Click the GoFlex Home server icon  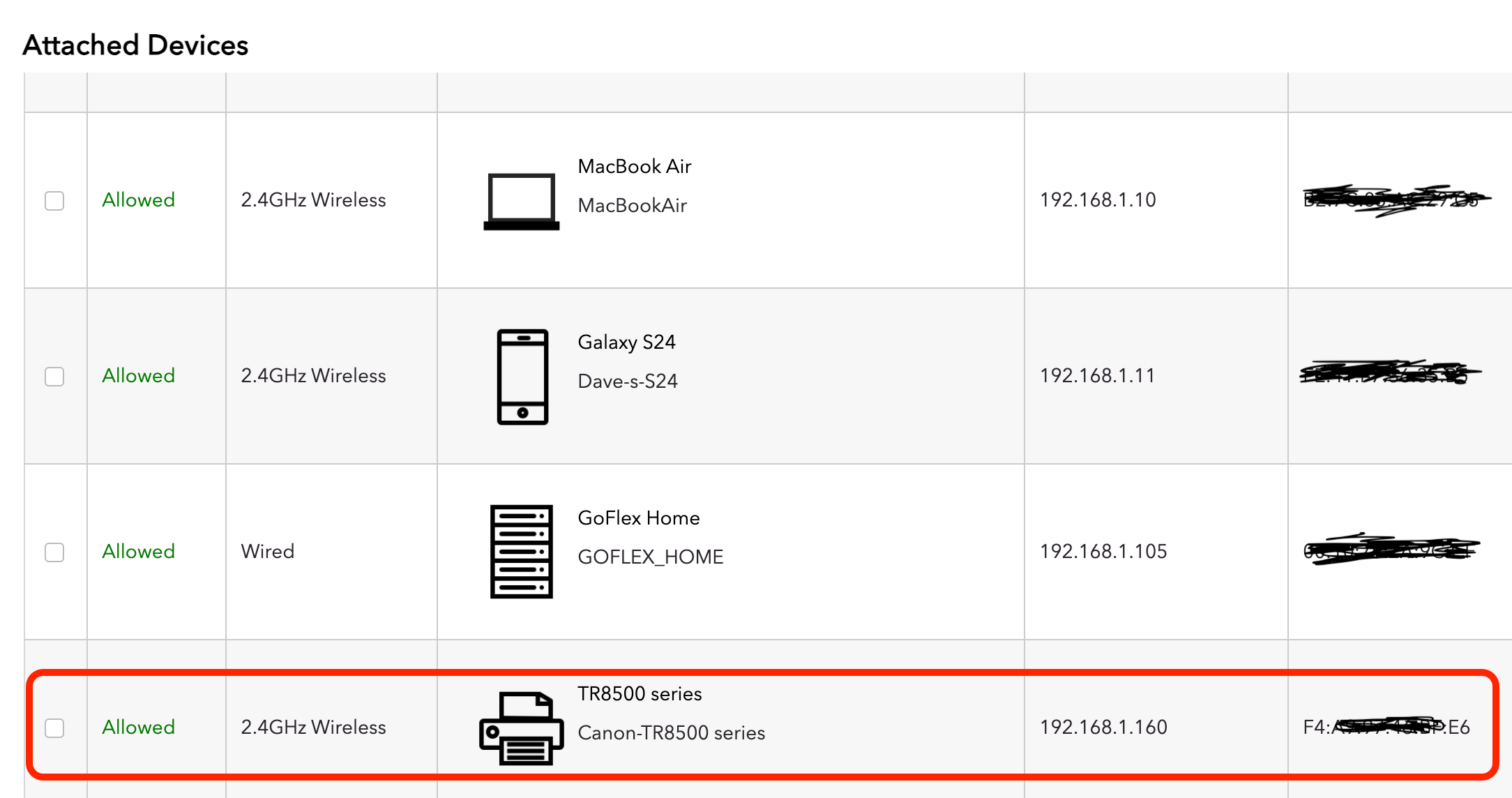(x=522, y=552)
